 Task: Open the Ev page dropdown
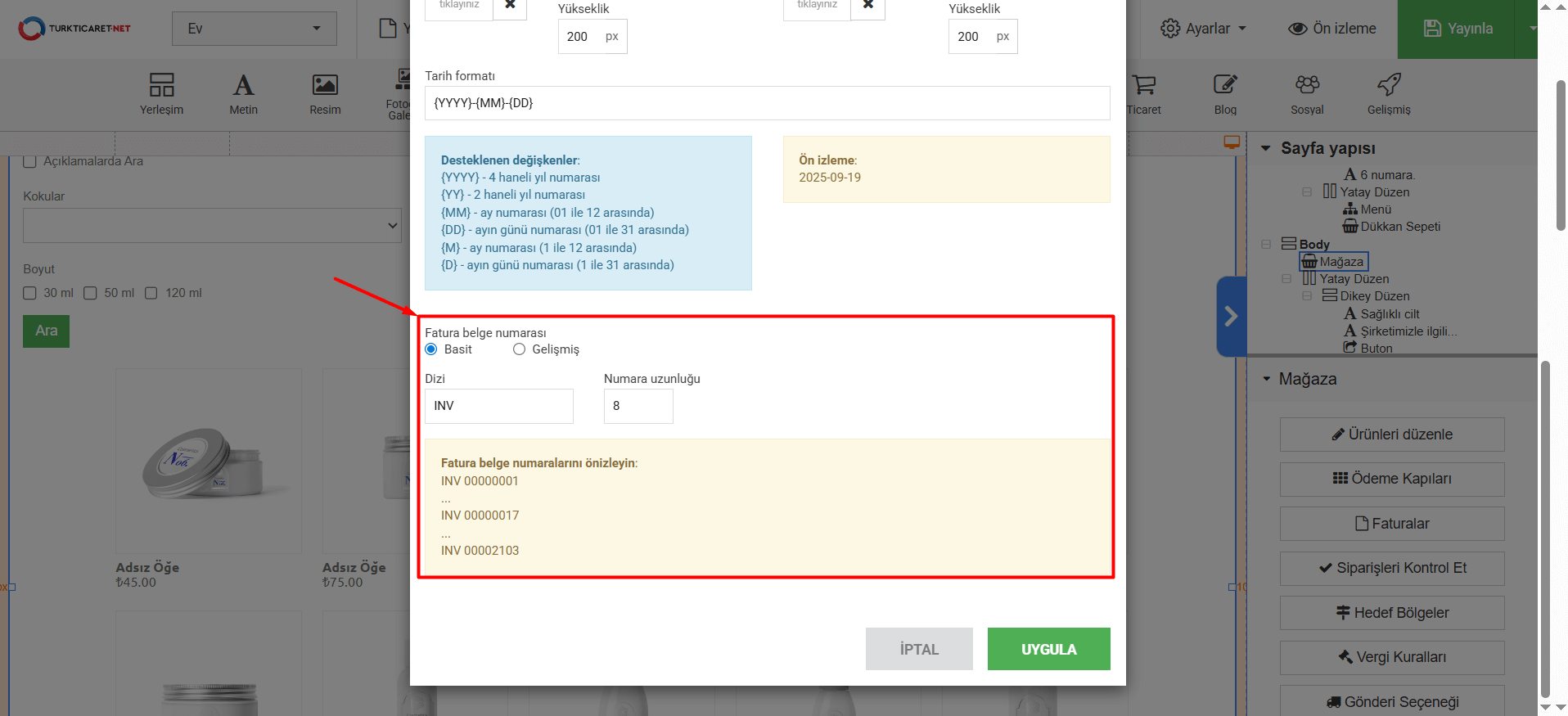click(254, 29)
